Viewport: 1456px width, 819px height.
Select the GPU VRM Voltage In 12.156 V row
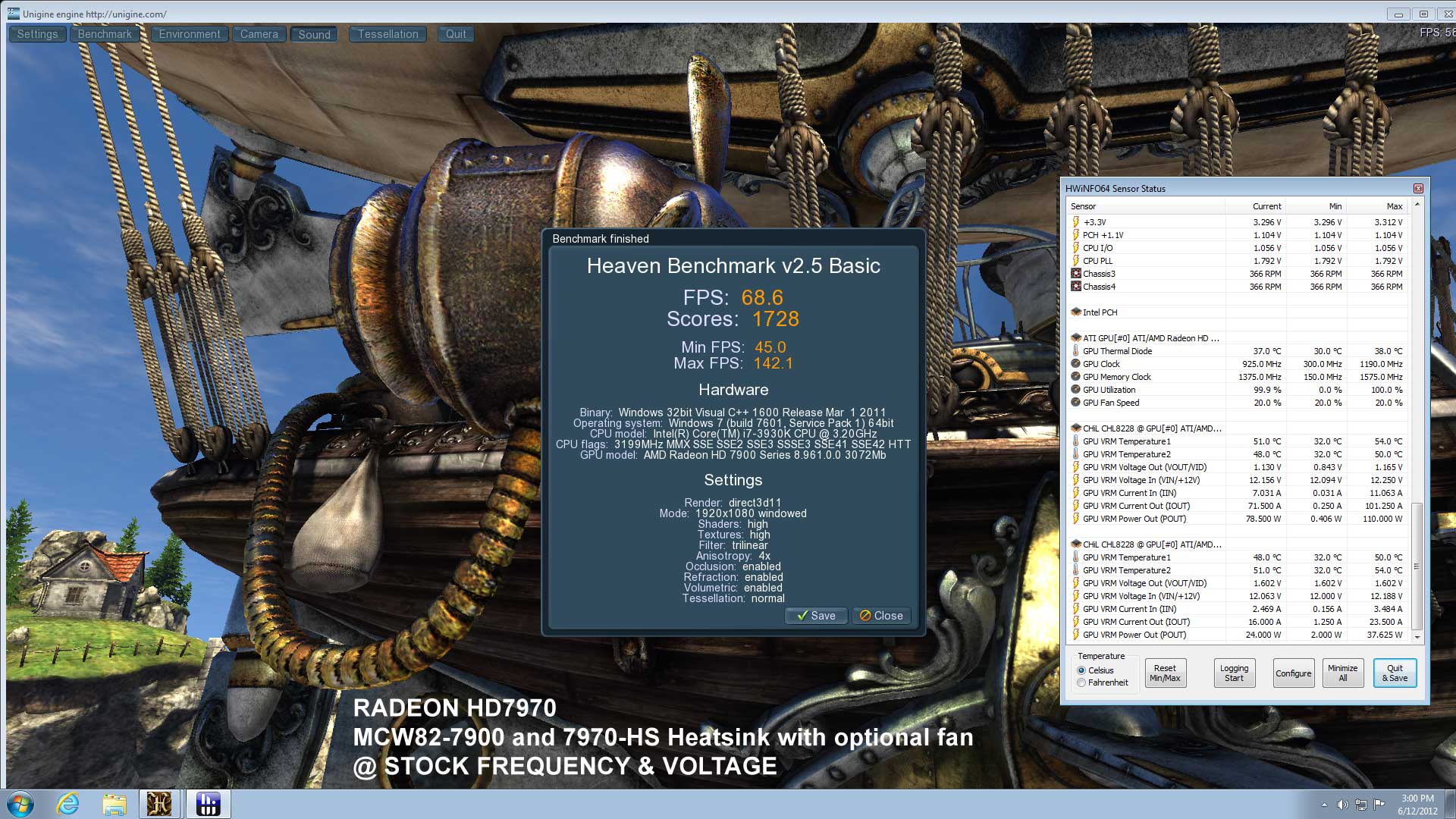pyautogui.click(x=1237, y=480)
